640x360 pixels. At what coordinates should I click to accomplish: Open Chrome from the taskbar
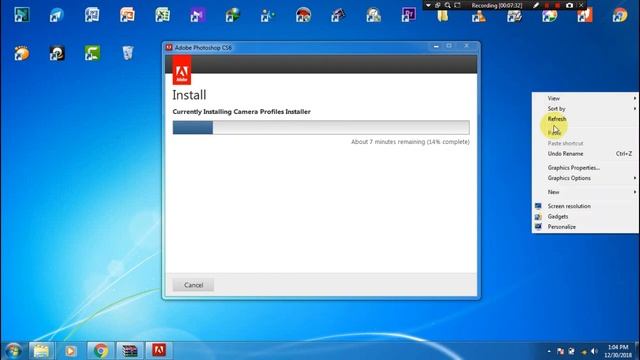(x=101, y=350)
